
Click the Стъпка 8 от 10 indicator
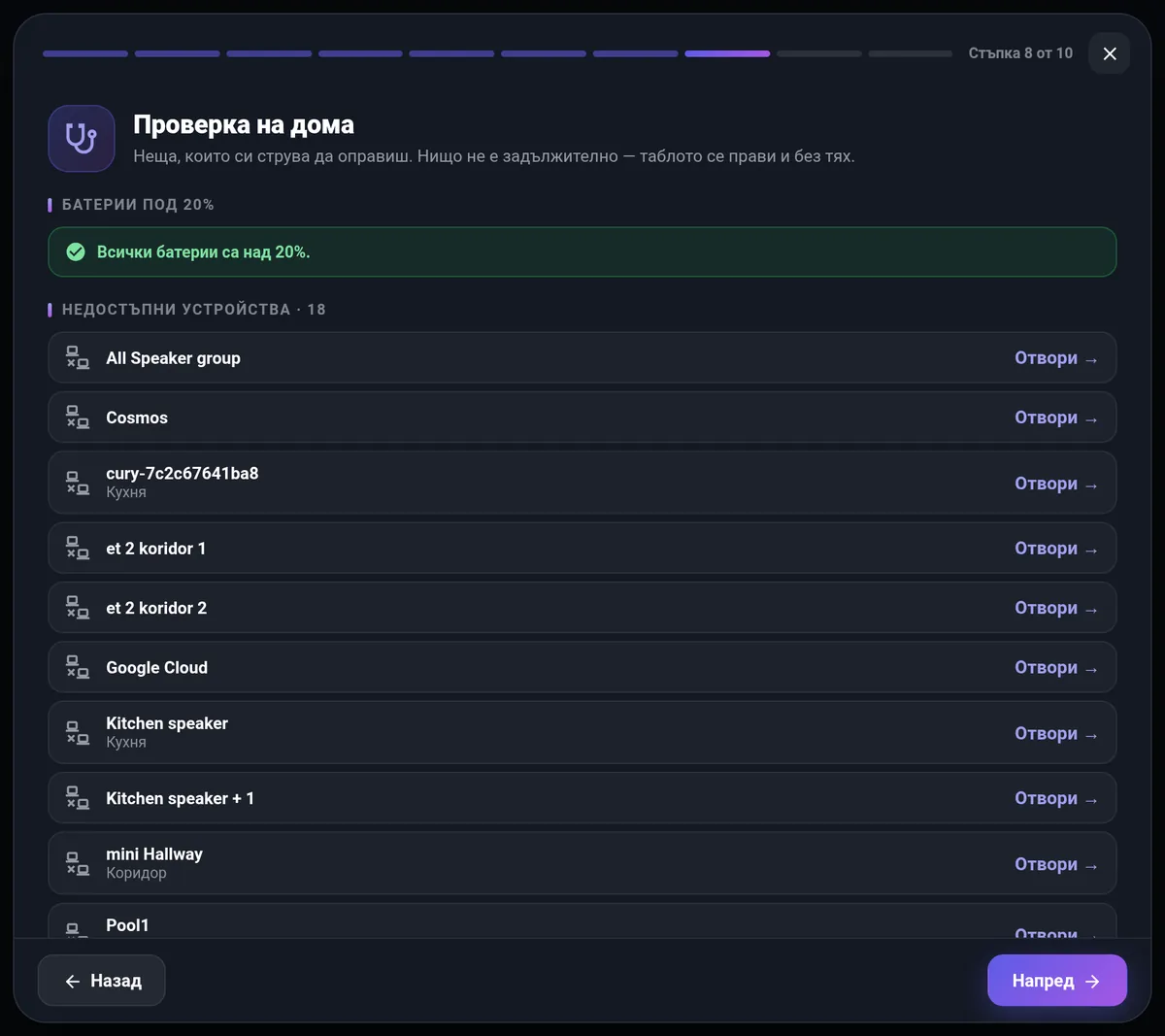(x=1020, y=53)
